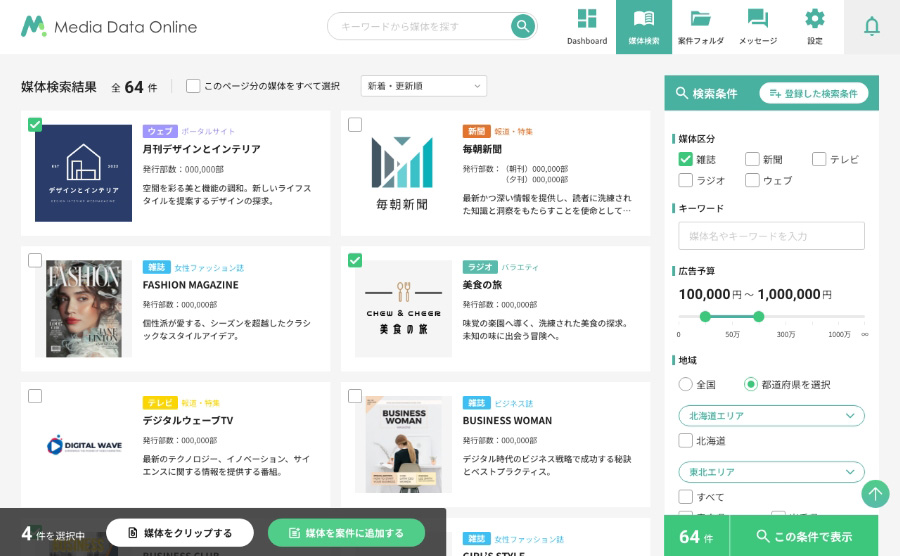Uncheck the 雑誌 media type checkbox
900x556 pixels.
(685, 159)
